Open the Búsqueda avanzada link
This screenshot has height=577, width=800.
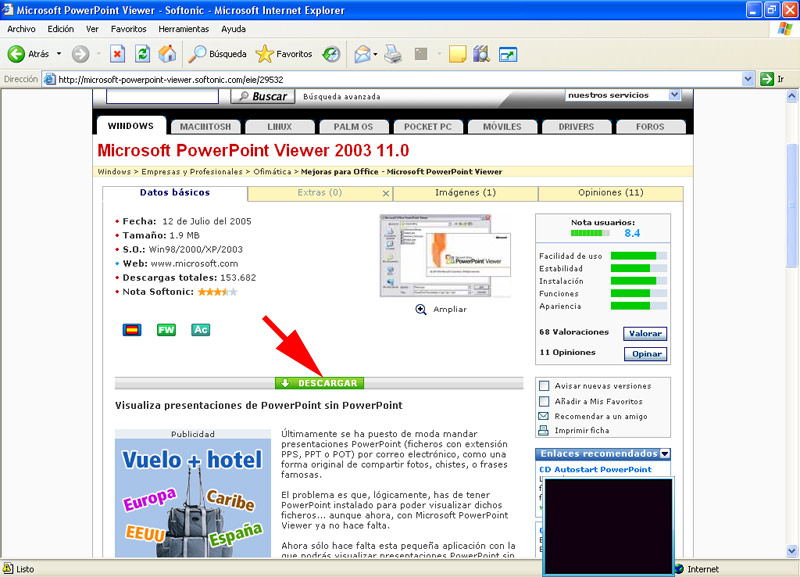342,96
